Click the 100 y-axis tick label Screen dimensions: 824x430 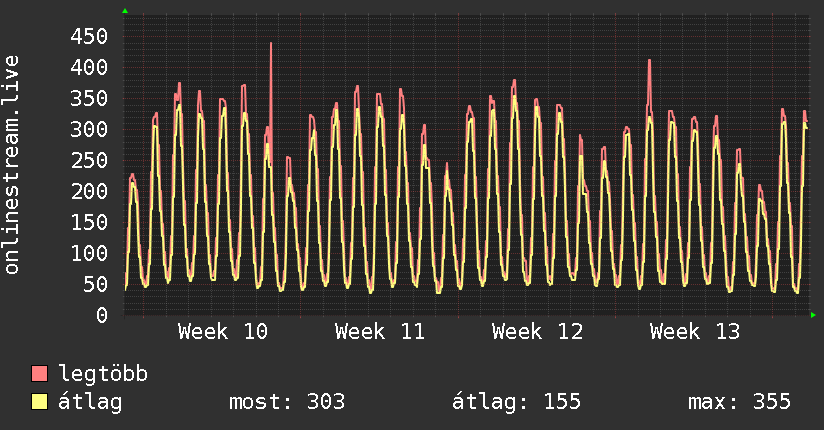point(89,253)
